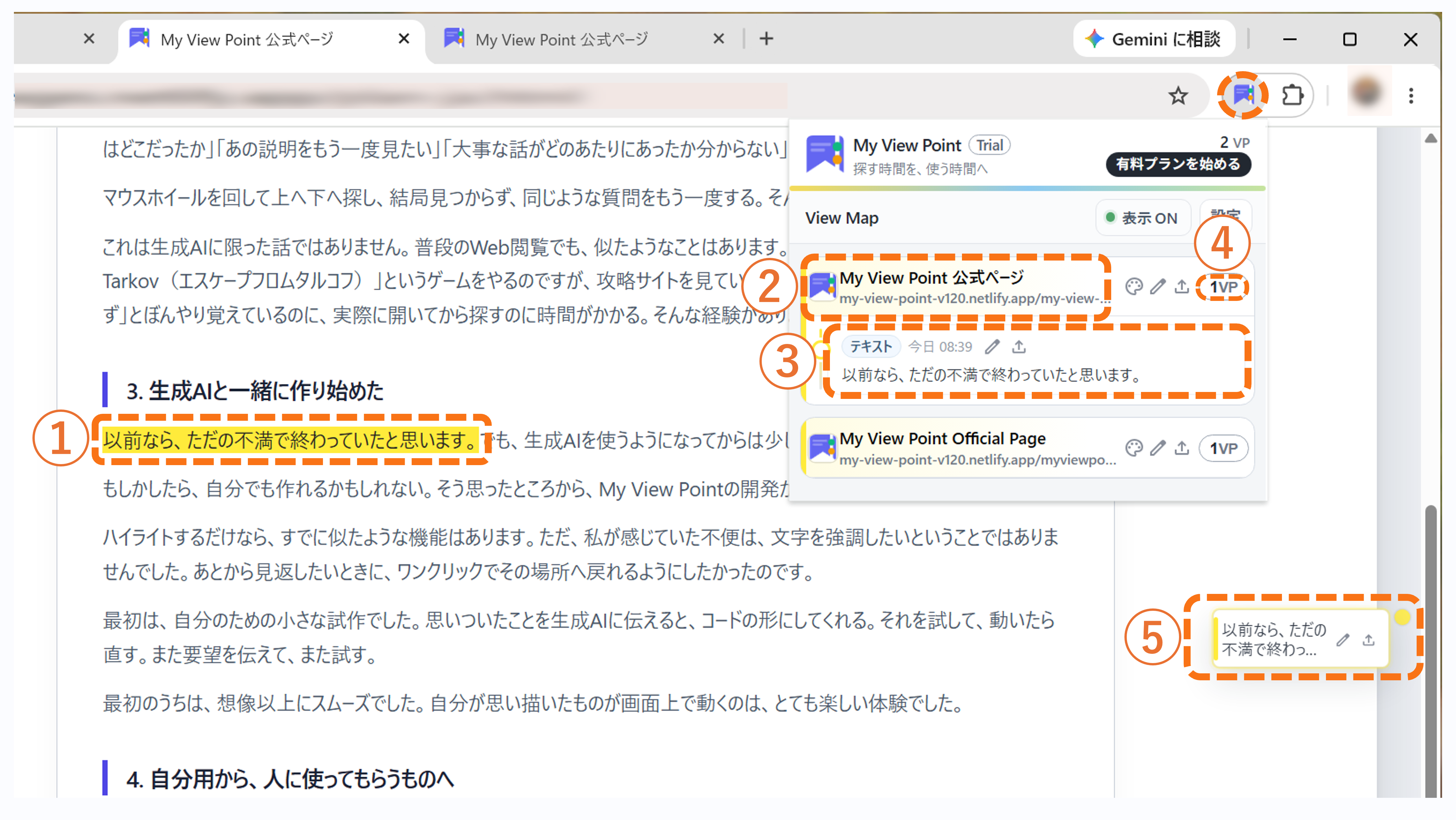This screenshot has height=820, width=1456.
Task: Click the yellow highlighted sentence 以前なら、ただの不満で終わっていたと思います。
Action: (290, 440)
